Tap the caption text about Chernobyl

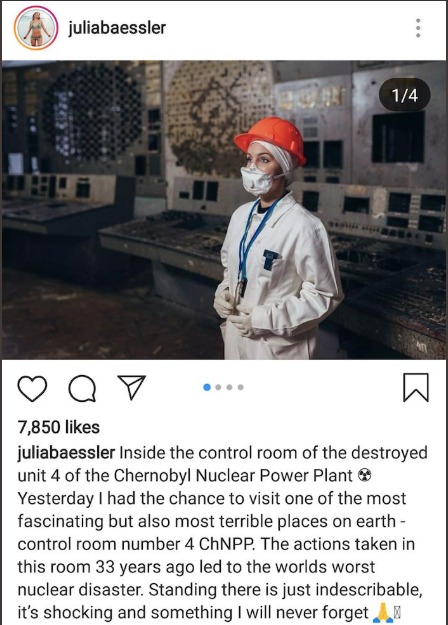(x=222, y=533)
